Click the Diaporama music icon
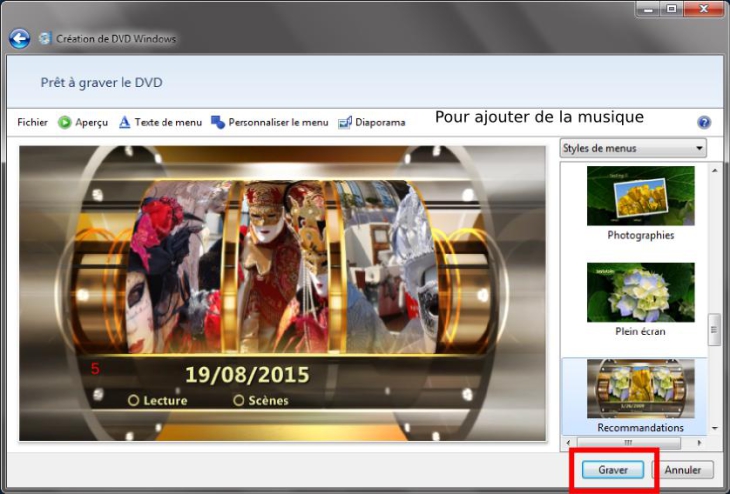Screen dimensions: 730x494 (345, 122)
